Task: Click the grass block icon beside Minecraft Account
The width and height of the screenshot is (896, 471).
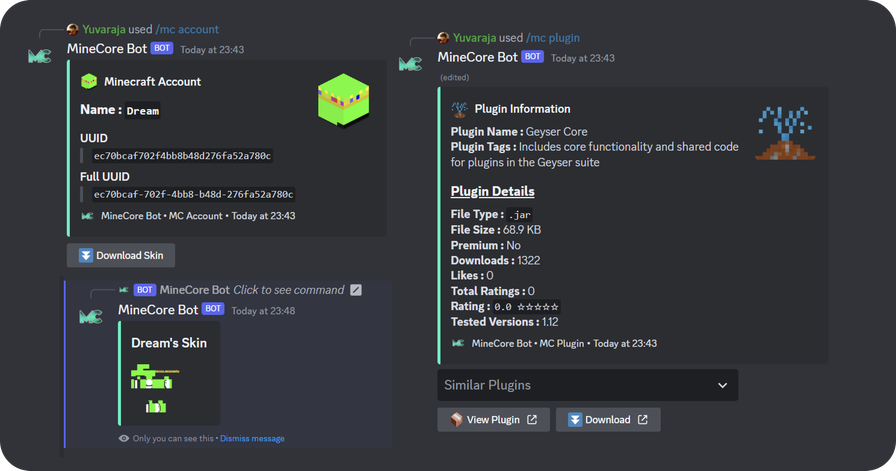Action: tap(90, 82)
